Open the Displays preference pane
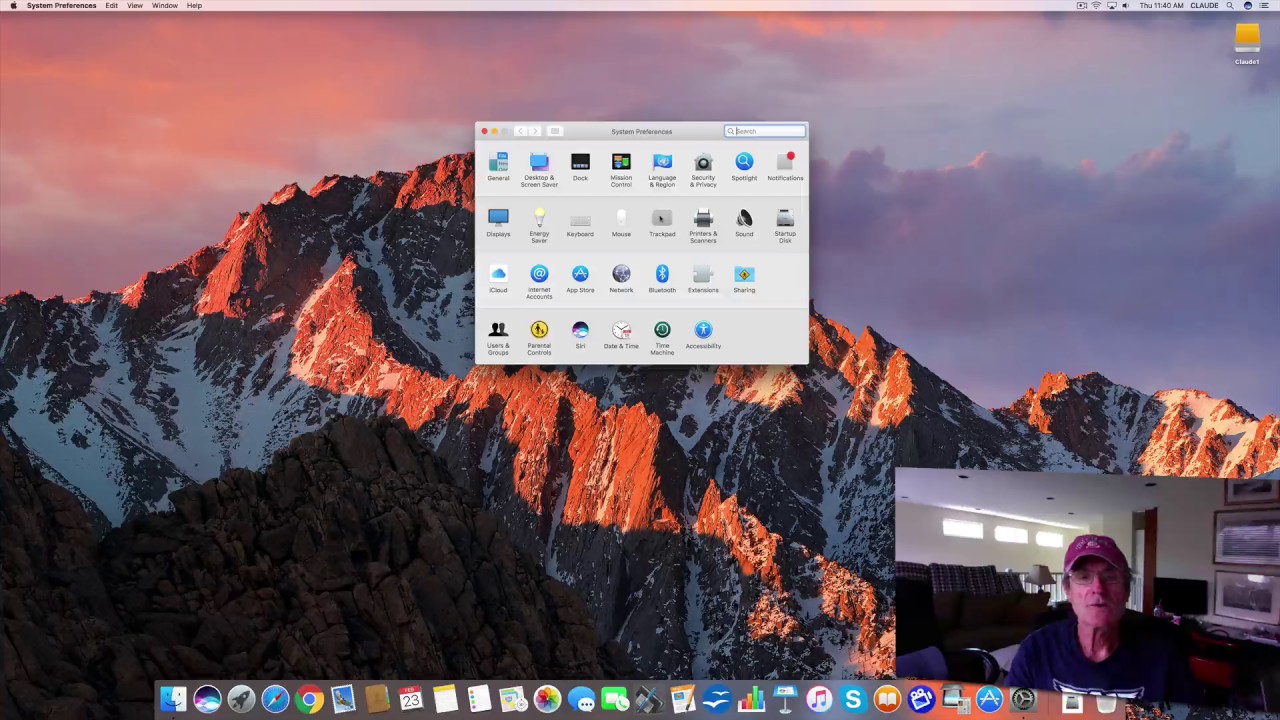The width and height of the screenshot is (1280, 720). [x=498, y=223]
